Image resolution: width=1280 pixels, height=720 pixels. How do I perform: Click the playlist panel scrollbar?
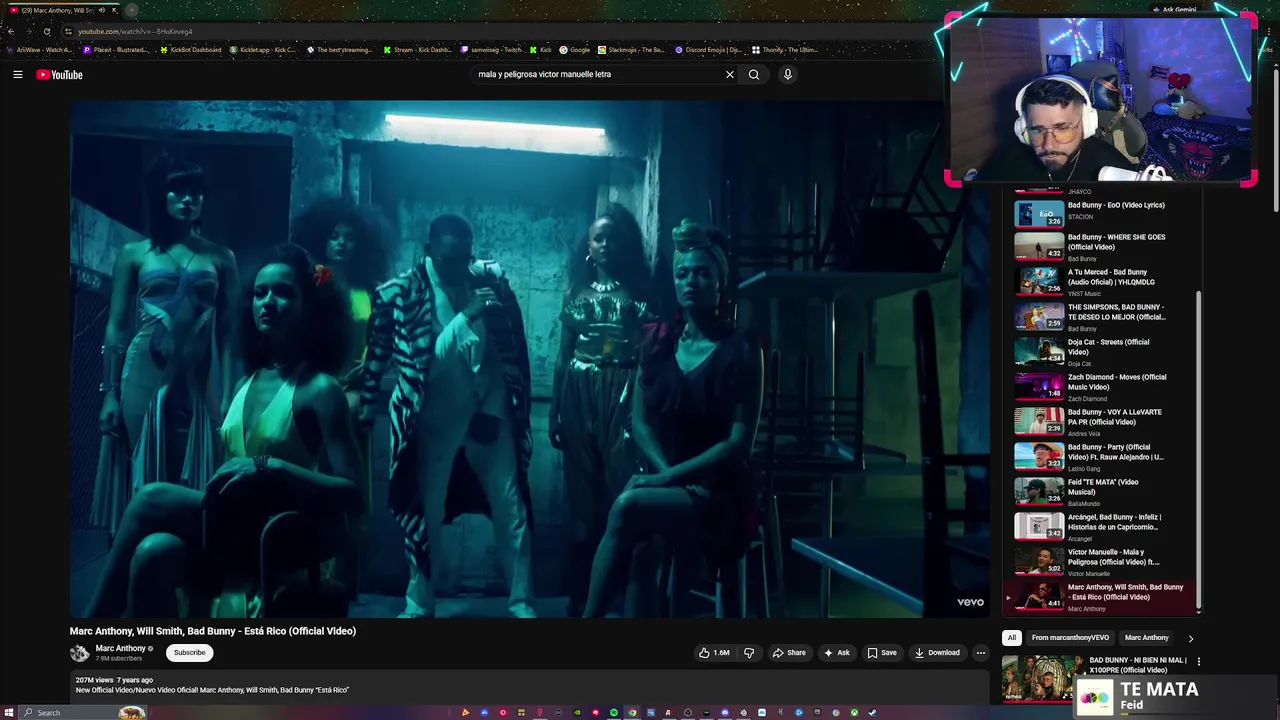1198,450
